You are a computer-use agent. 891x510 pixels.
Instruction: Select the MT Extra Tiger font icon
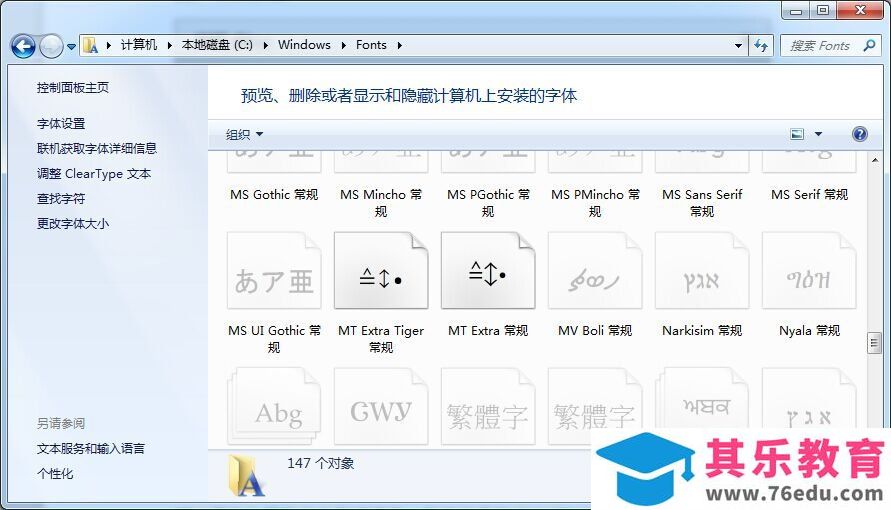[x=381, y=270]
